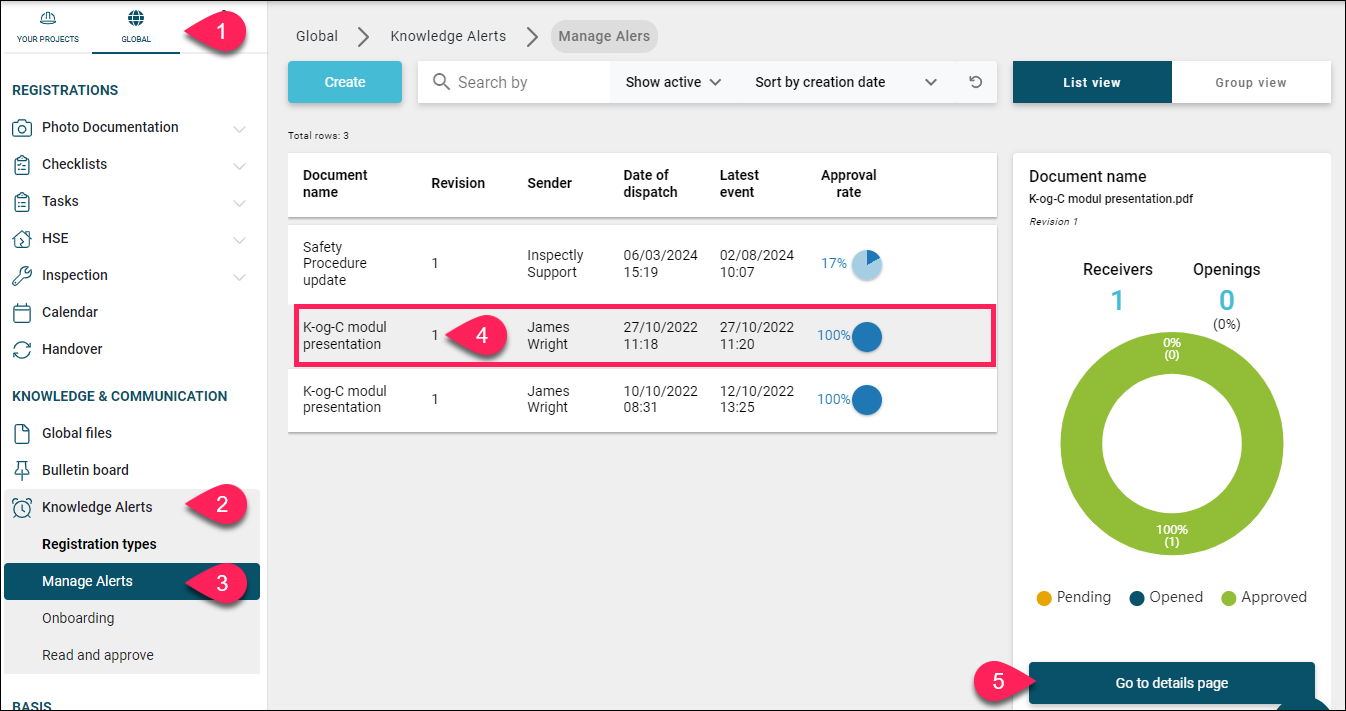Viewport: 1346px width, 711px height.
Task: Click the Go to details page button
Action: [1172, 683]
